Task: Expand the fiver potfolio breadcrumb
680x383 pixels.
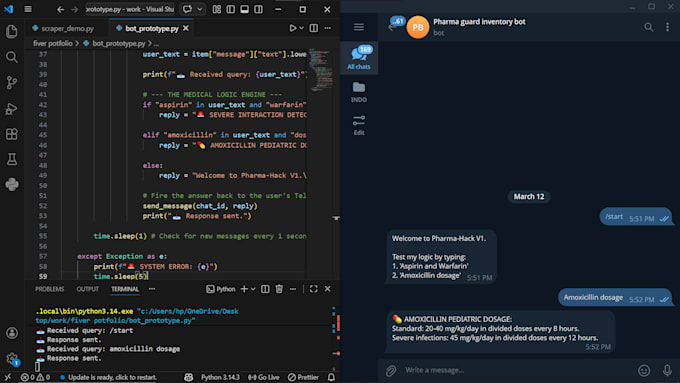Action: [x=53, y=43]
